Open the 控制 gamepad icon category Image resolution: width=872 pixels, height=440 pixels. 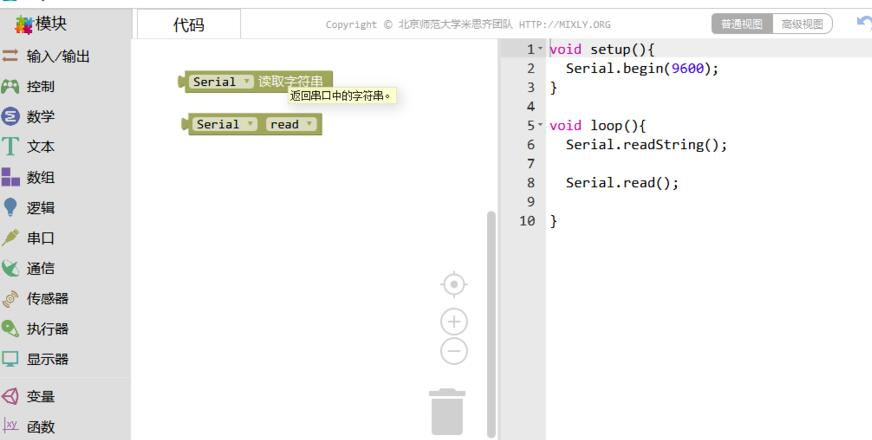(x=10, y=86)
